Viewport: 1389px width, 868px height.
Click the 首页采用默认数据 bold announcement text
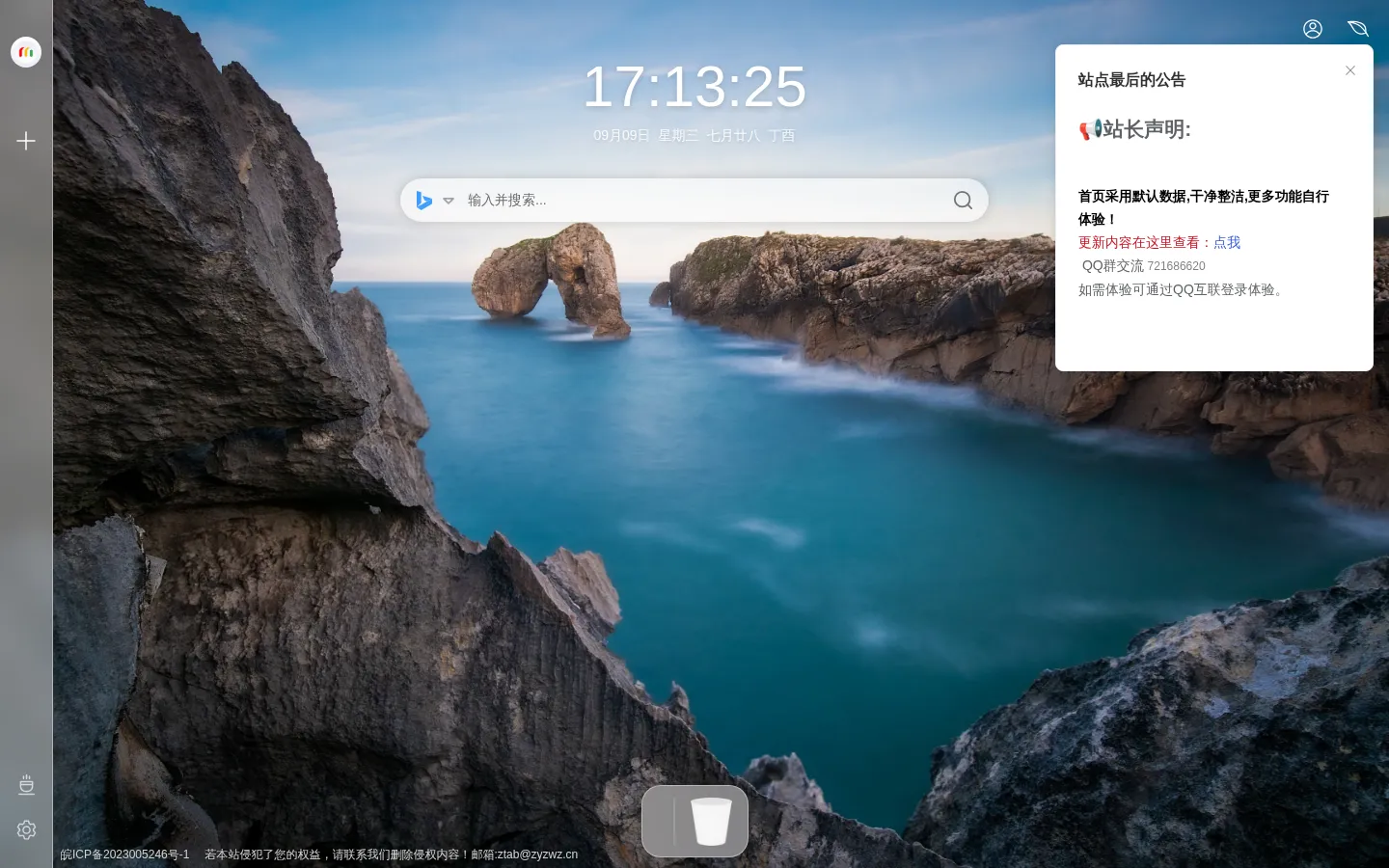(x=1203, y=208)
